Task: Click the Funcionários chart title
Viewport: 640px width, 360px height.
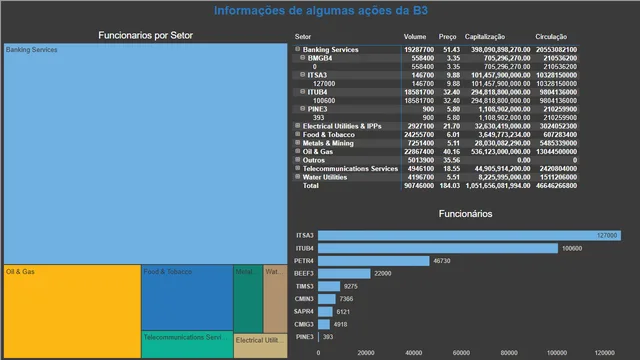Action: (x=465, y=214)
